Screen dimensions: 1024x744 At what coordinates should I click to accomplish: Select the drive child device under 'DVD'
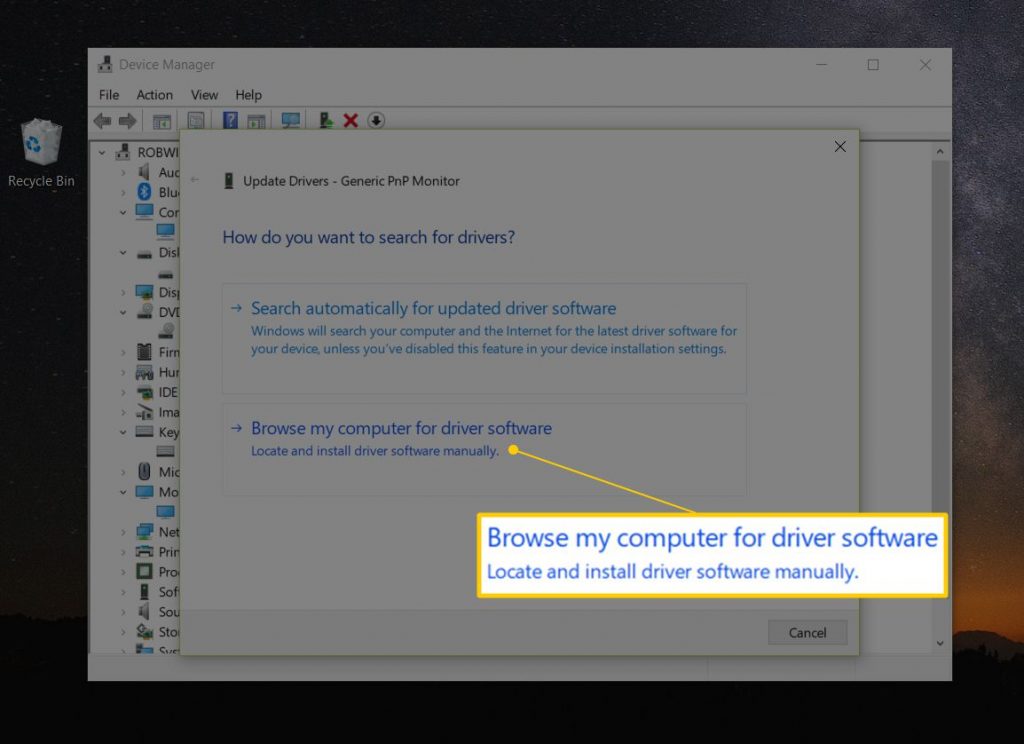(167, 331)
